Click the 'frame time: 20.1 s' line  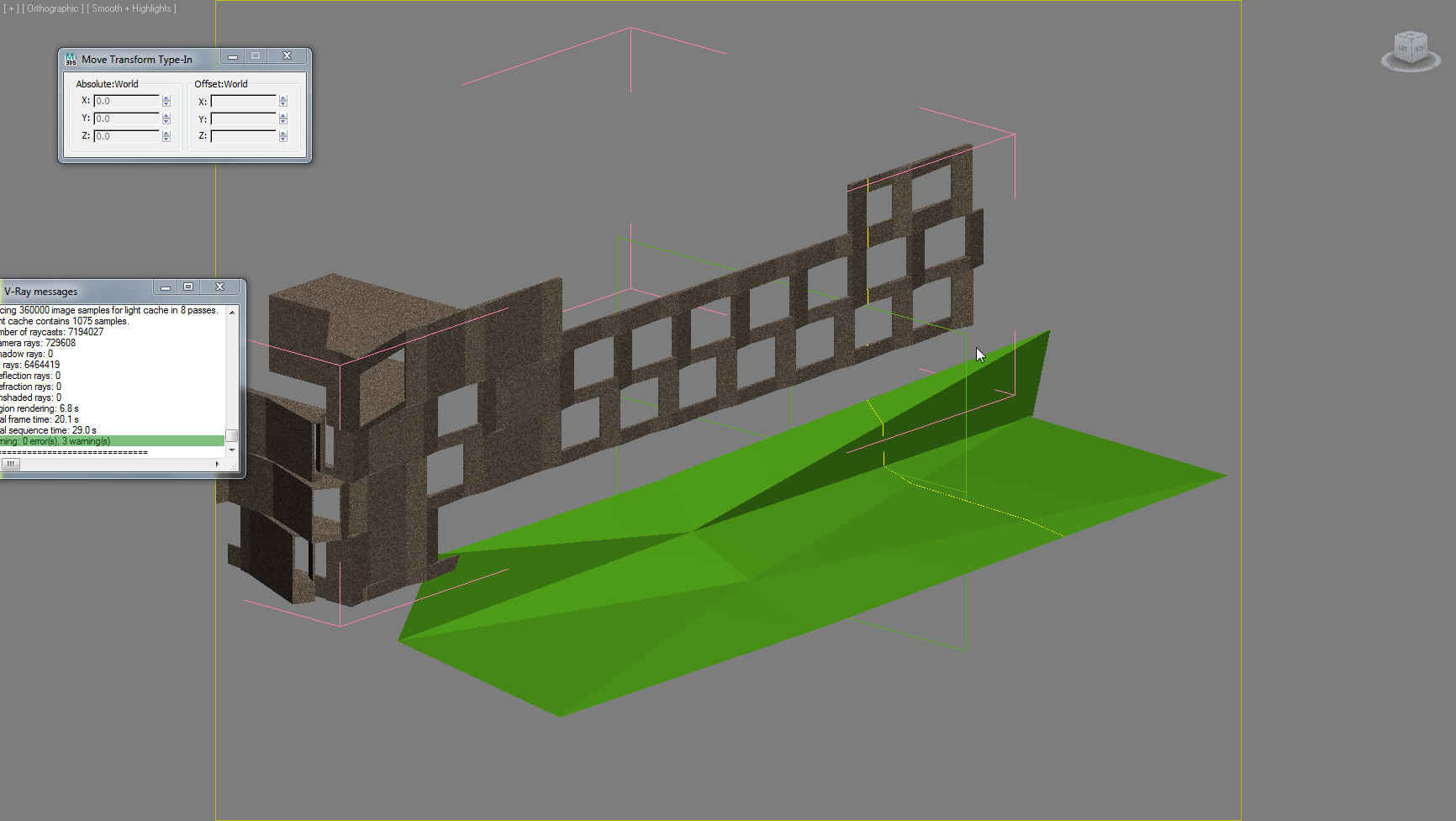[40, 419]
